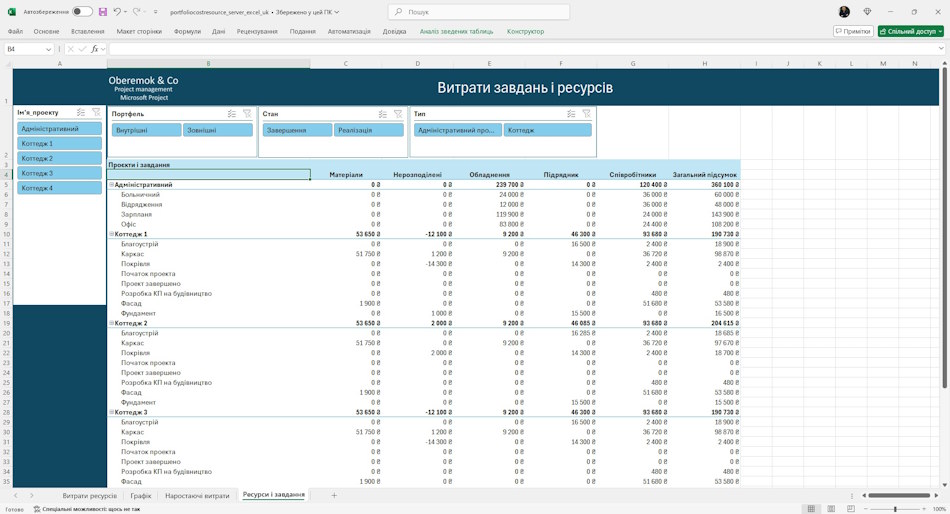Filter by Внутрішні in Портфель slicer
This screenshot has width=950, height=514.
coord(147,130)
